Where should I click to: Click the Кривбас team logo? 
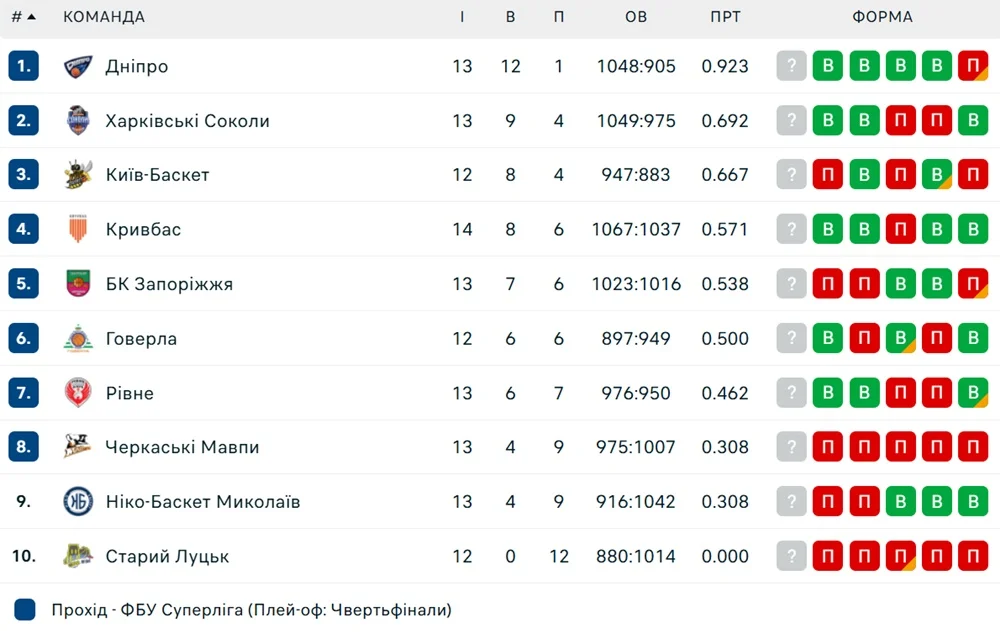click(78, 229)
